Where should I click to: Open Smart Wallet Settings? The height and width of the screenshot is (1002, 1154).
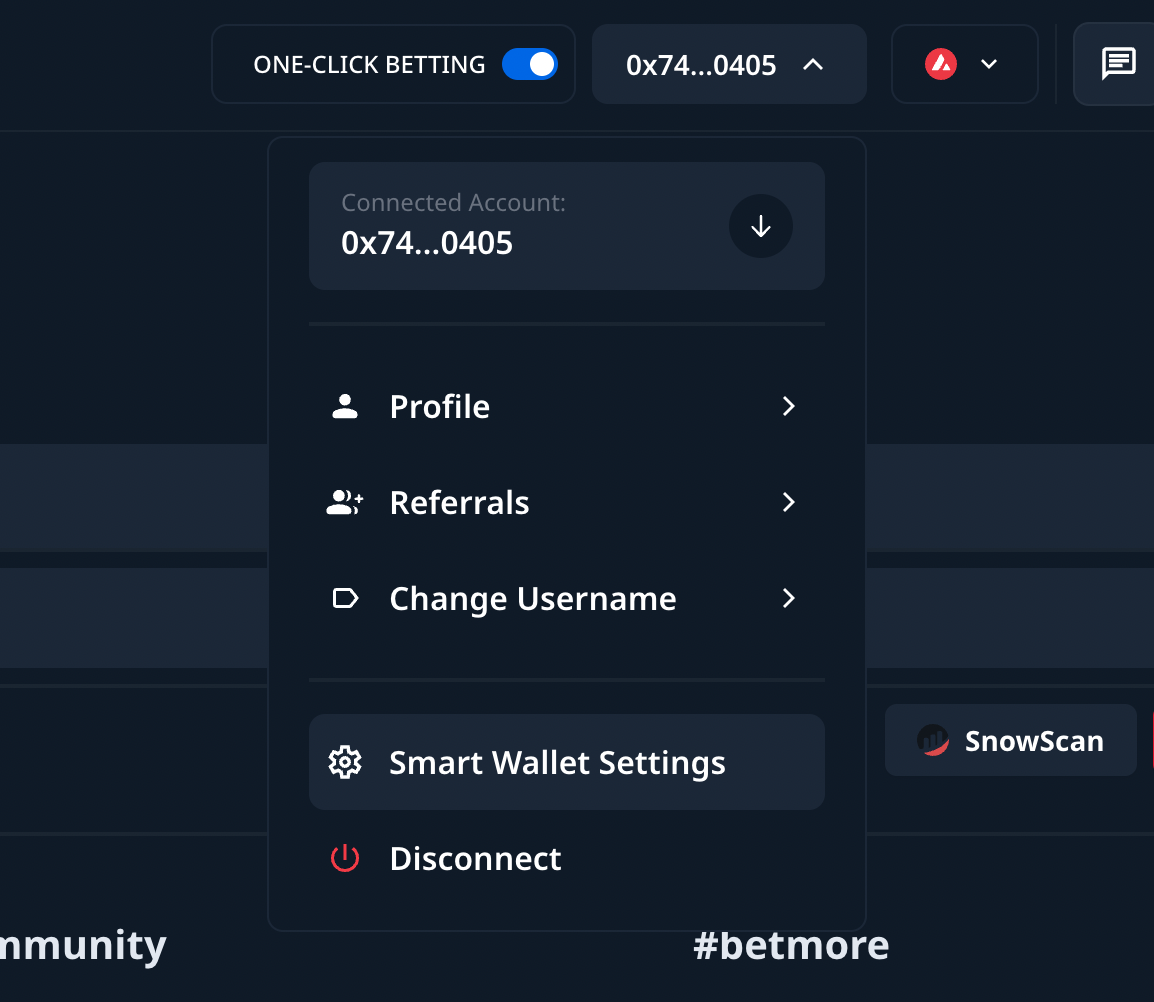(557, 763)
